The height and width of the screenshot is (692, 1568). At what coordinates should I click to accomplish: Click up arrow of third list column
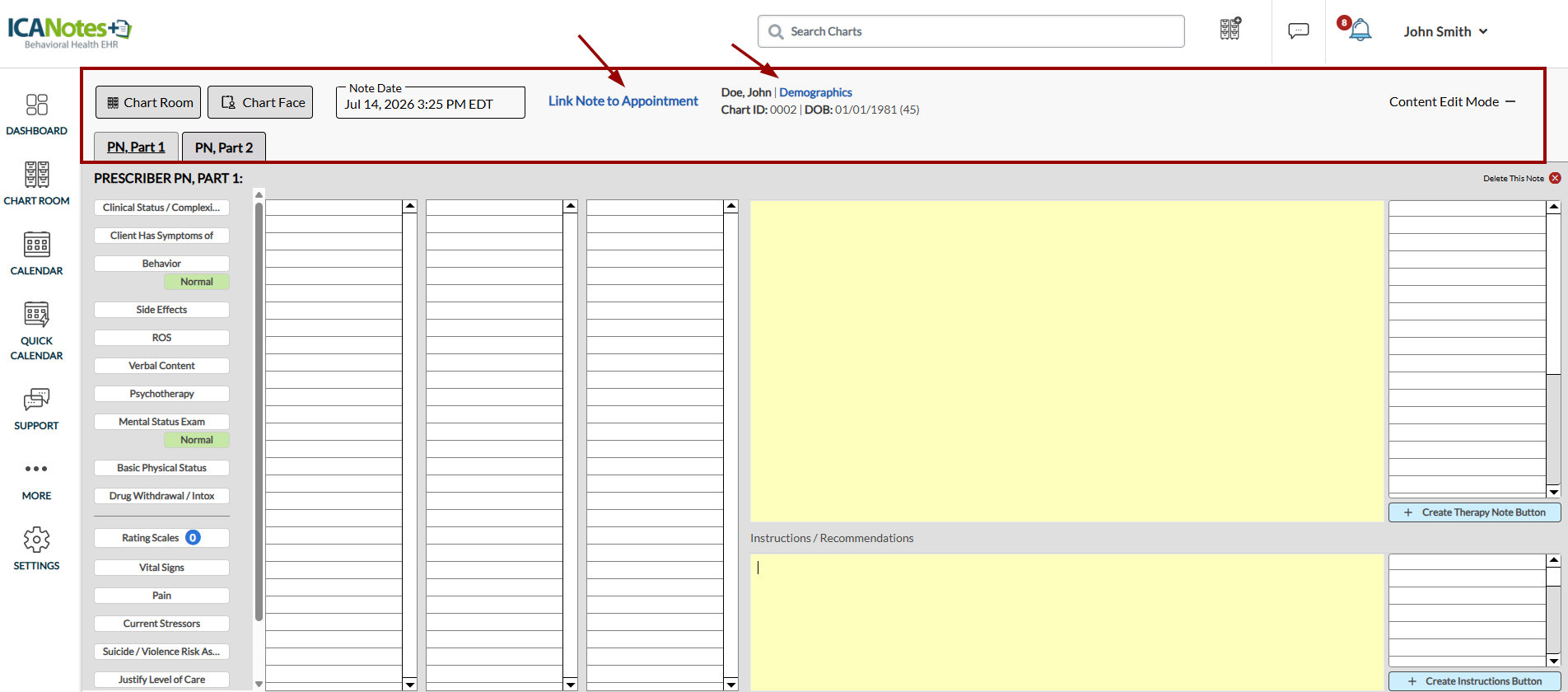730,206
